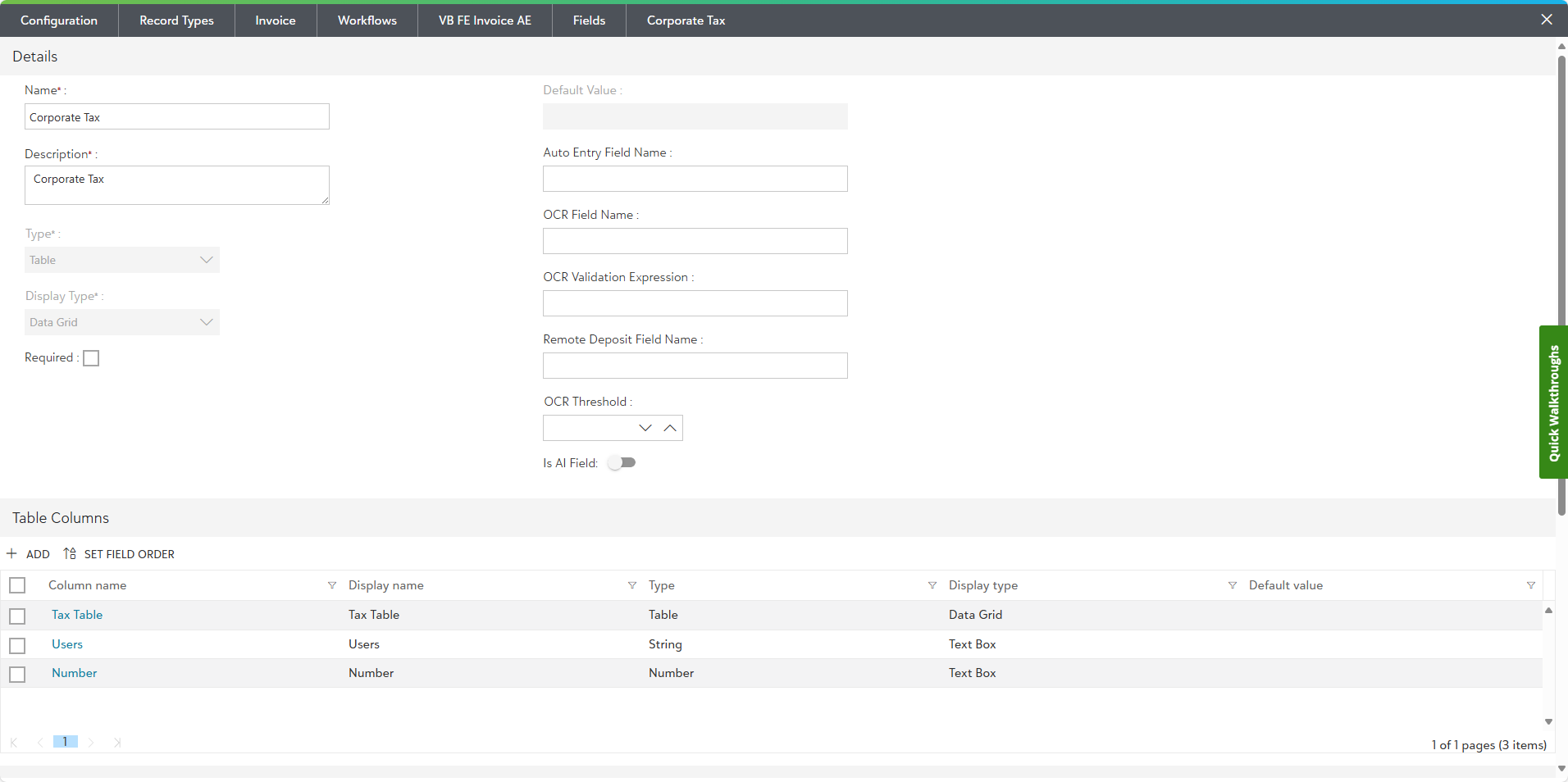Click the Set Field Order icon
This screenshot has height=782, width=1568.
click(70, 554)
